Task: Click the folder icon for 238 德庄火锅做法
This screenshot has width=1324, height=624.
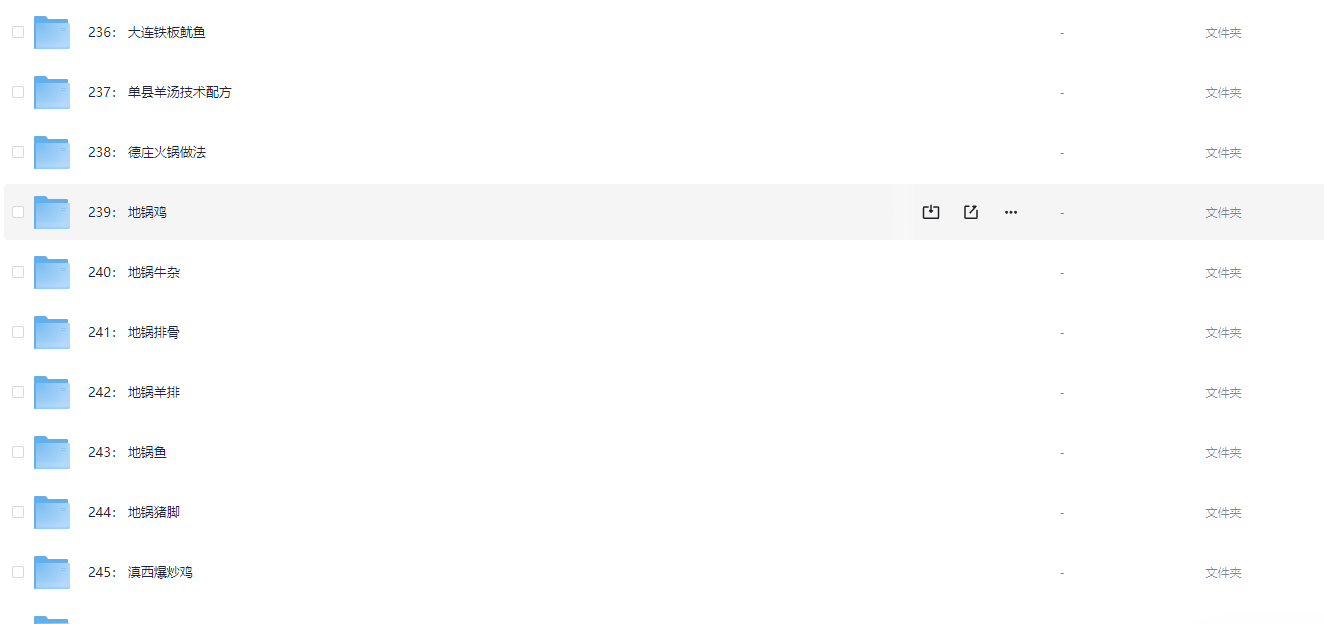Action: click(52, 153)
